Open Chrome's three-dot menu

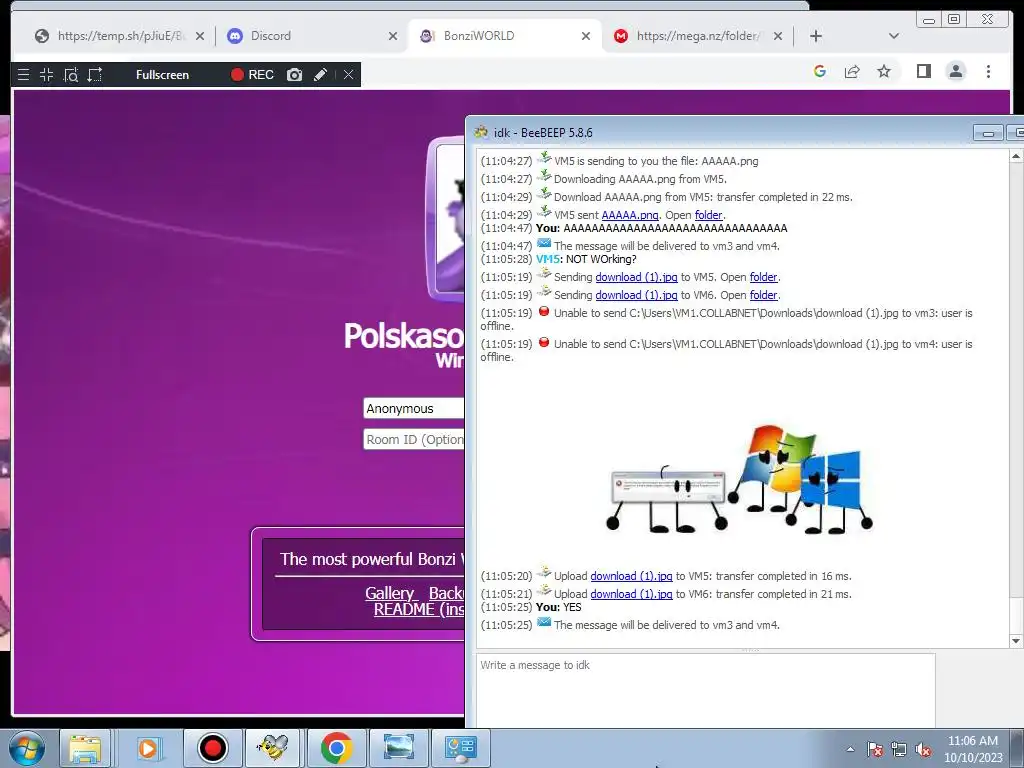(988, 71)
